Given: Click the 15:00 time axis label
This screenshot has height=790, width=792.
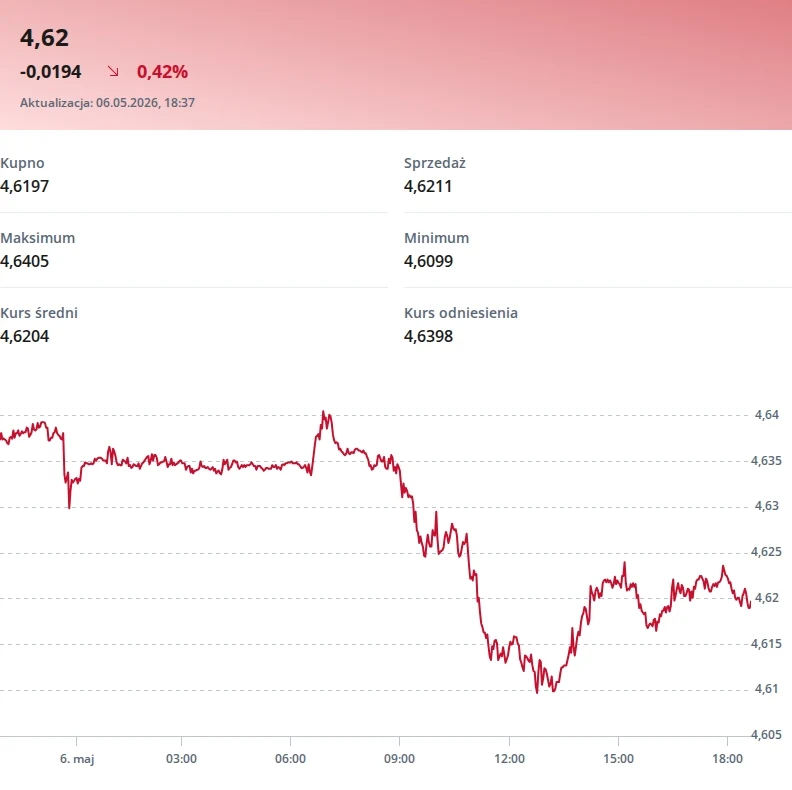Looking at the screenshot, I should (618, 759).
